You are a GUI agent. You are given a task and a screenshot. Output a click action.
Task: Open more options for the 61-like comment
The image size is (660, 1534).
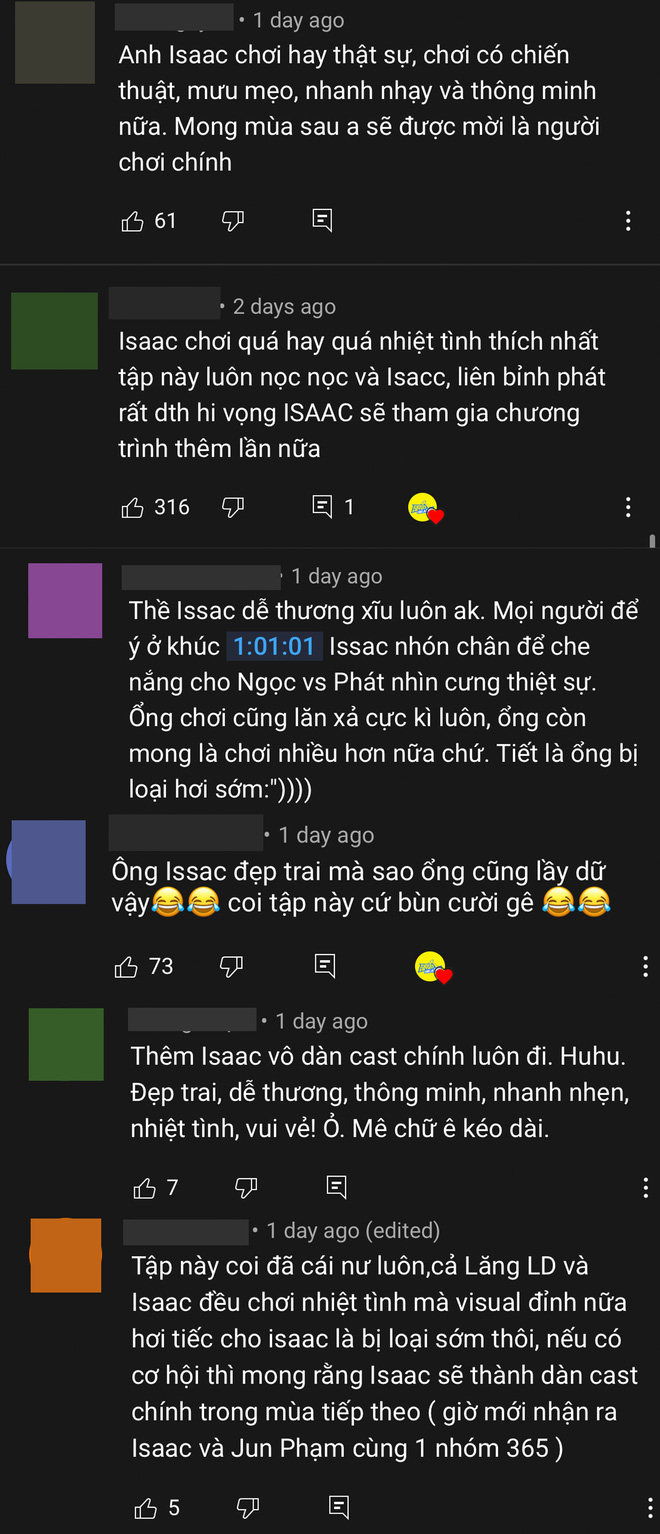628,222
